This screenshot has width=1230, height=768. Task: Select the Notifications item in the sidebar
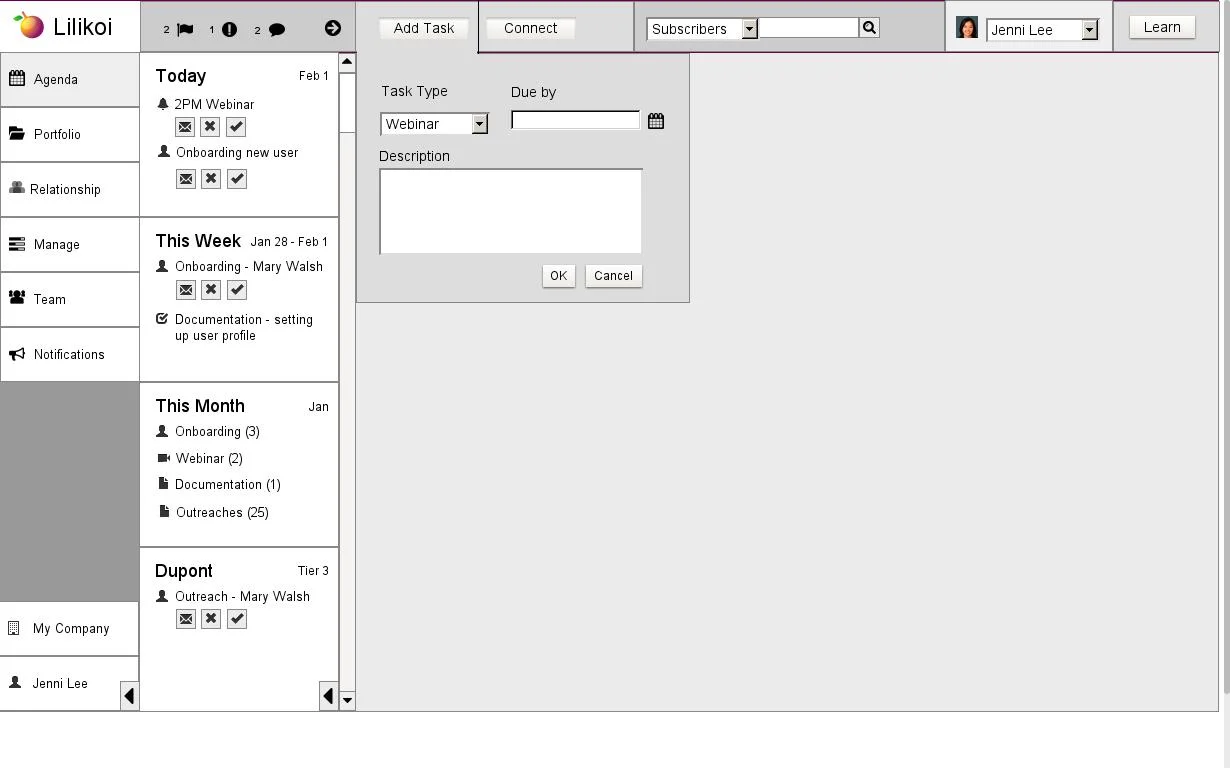70,354
